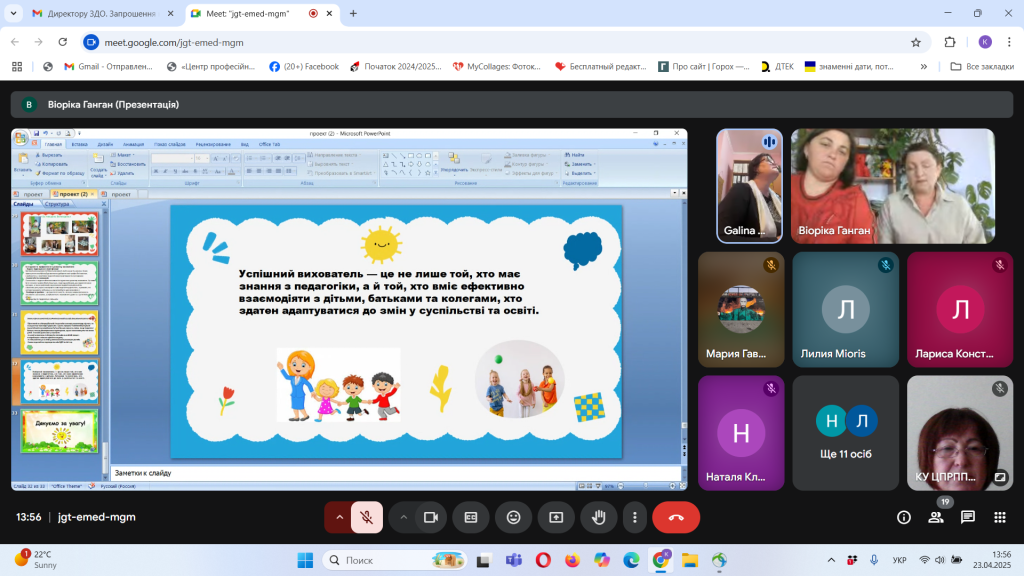Viewport: 1024px width, 576px height.
Task: Switch to the Gmail 'Директору ЗДО' tab
Action: [x=103, y=13]
